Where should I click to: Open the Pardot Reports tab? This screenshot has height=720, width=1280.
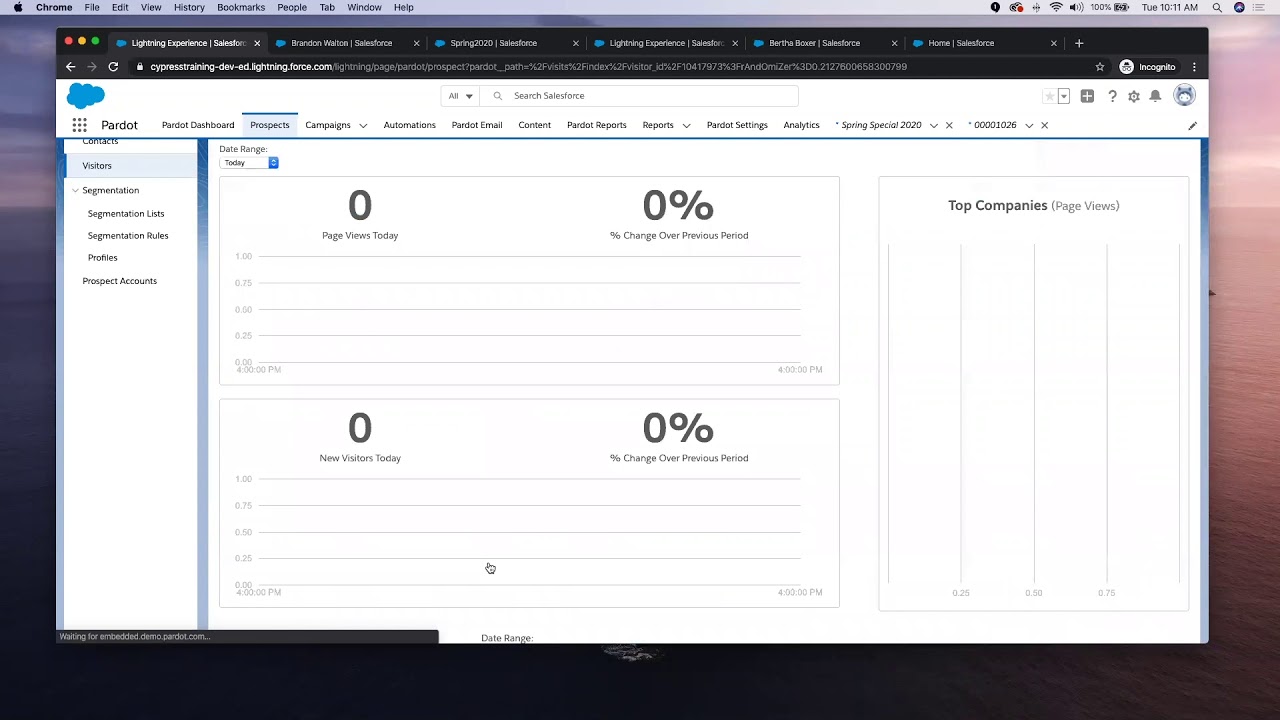[x=597, y=125]
